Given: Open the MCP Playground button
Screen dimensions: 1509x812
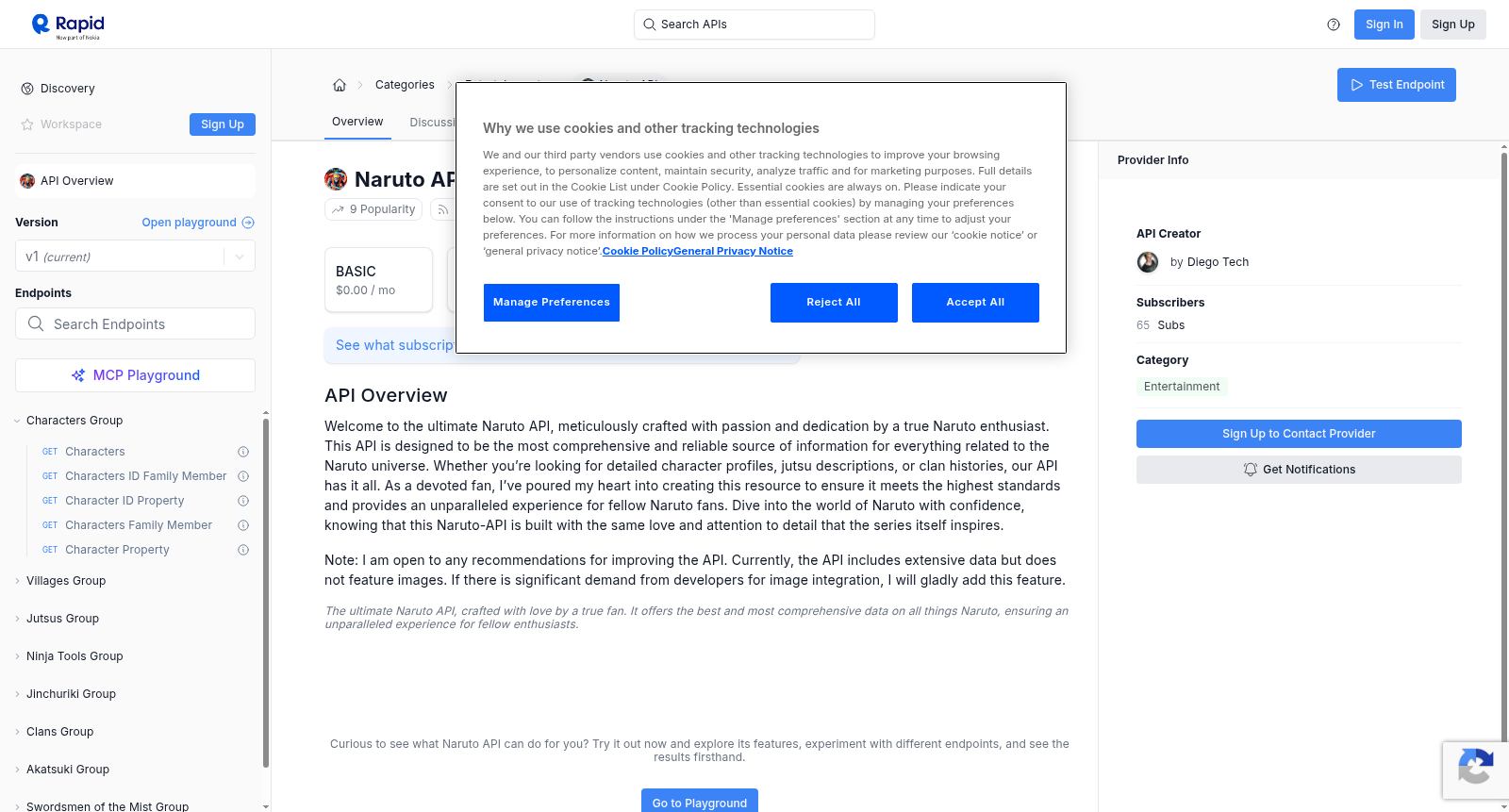Looking at the screenshot, I should click(135, 375).
